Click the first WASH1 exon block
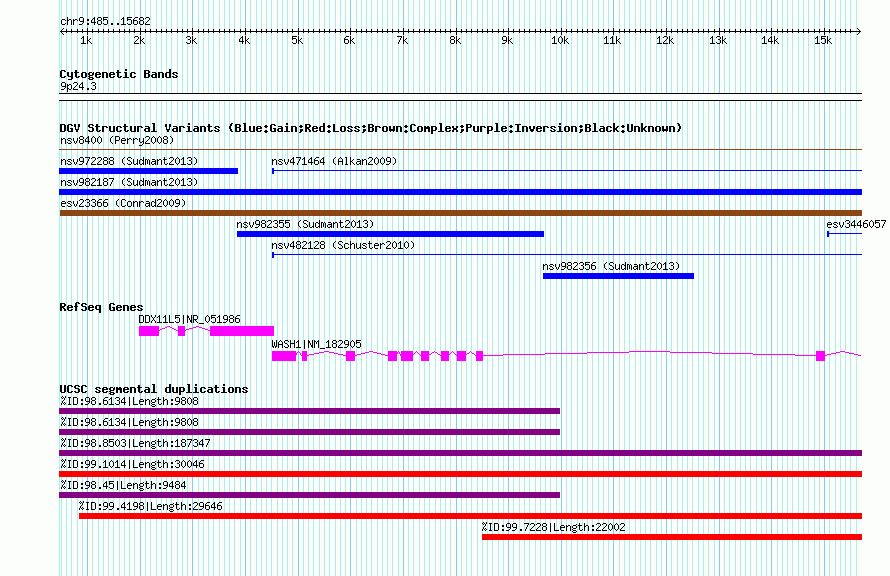890x576 pixels. point(284,356)
